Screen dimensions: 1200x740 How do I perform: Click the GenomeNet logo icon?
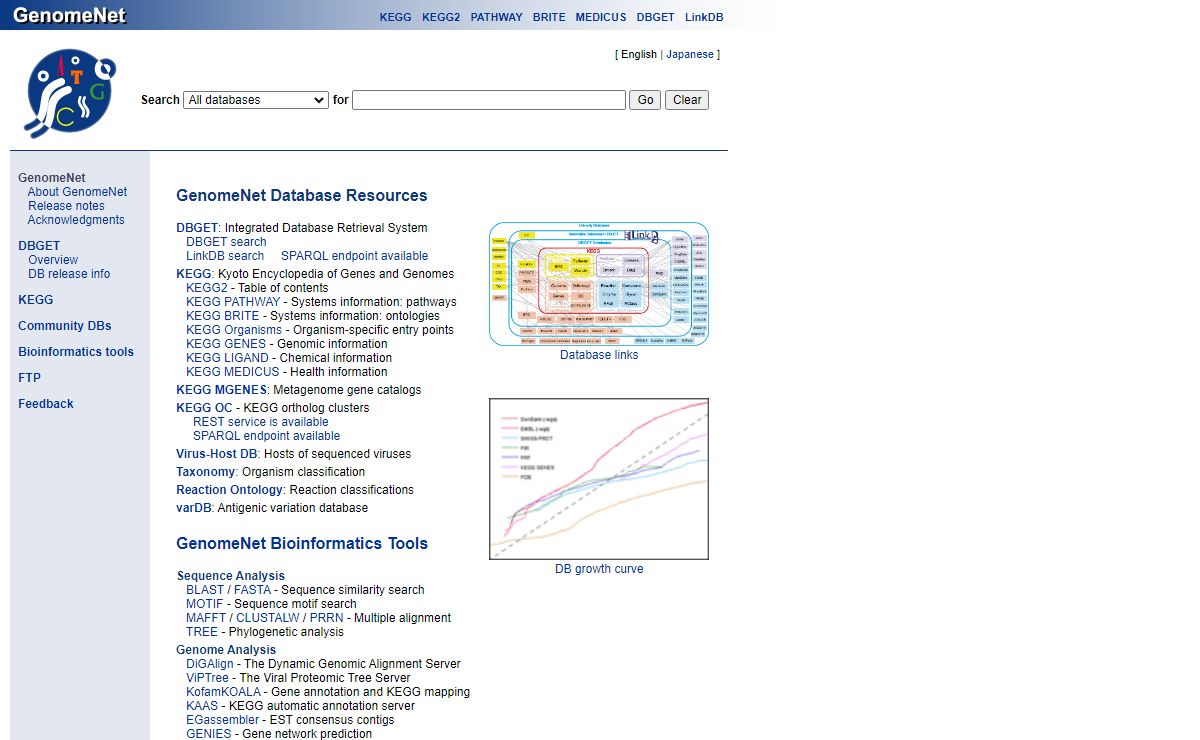70,94
